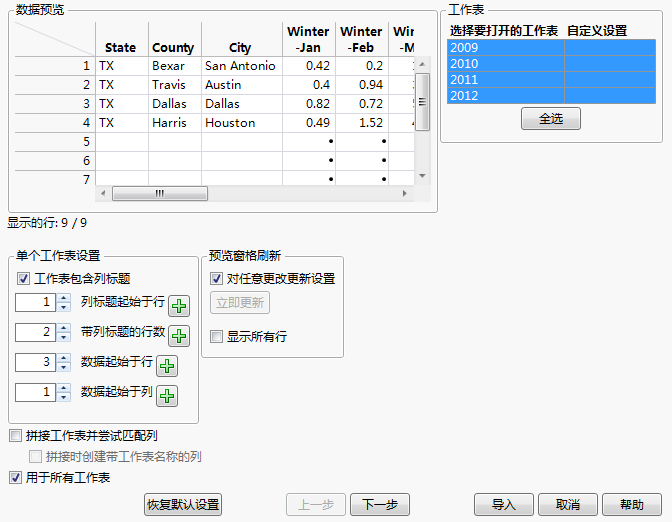Open help with the 帮助 button

click(x=632, y=504)
